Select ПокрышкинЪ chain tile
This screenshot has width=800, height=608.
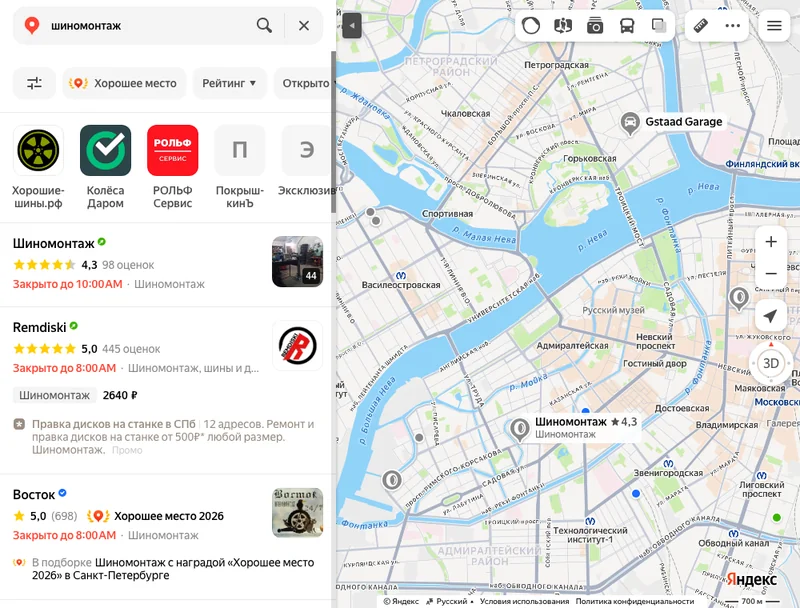pyautogui.click(x=240, y=150)
